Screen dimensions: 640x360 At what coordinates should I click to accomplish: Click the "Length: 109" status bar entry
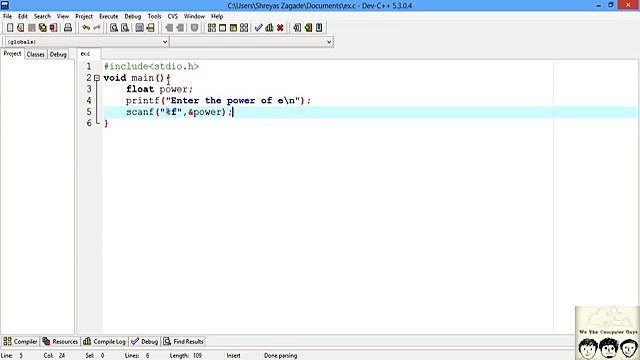(186, 356)
